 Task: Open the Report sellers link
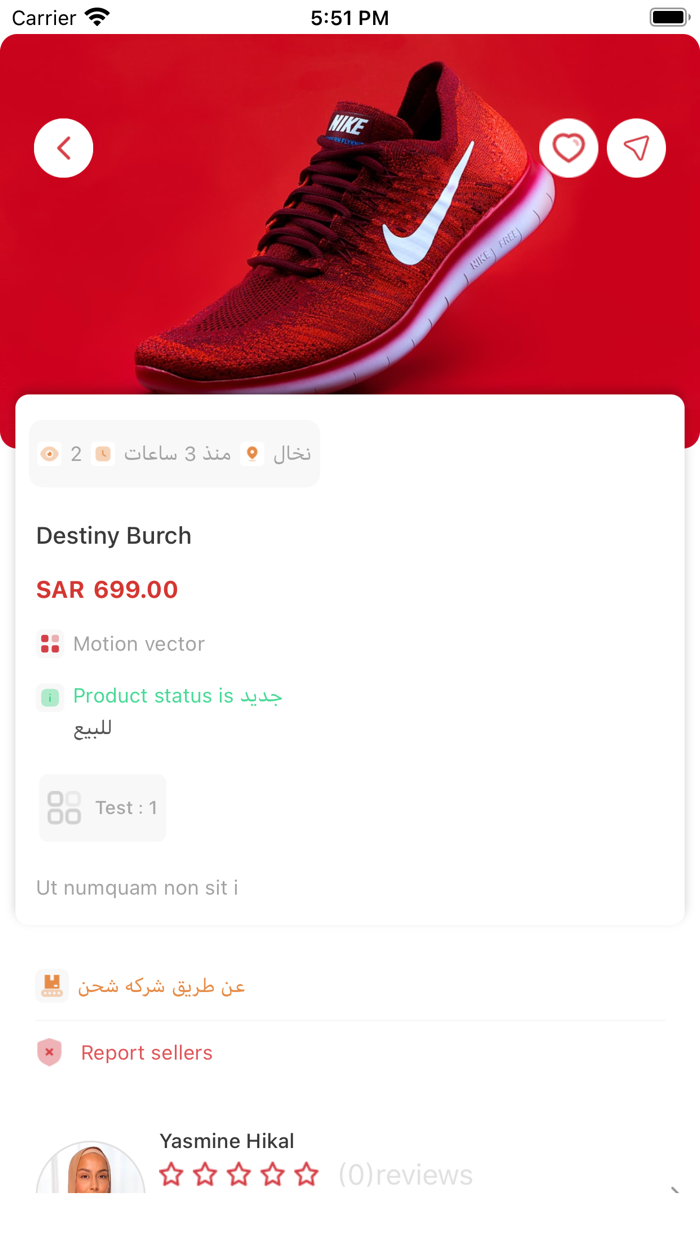click(147, 1053)
